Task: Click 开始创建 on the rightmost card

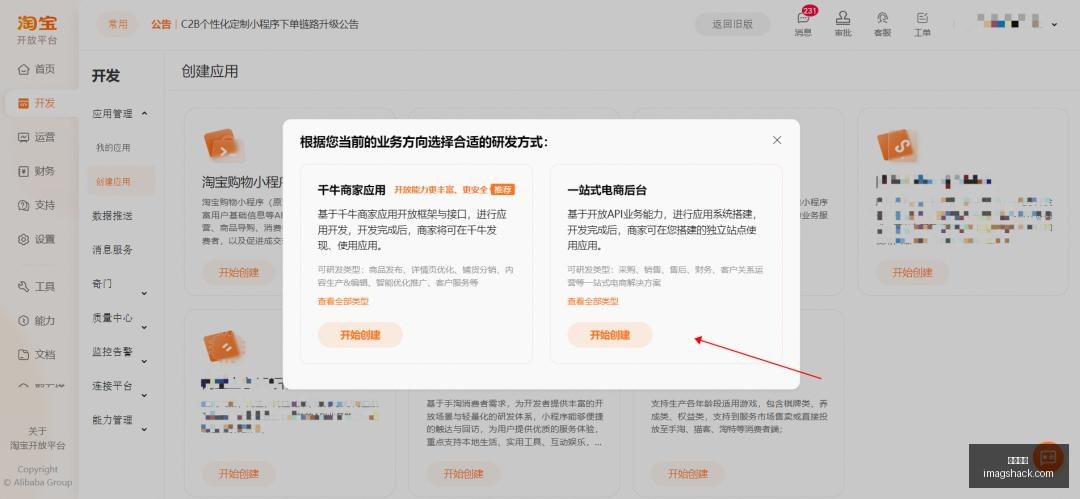Action: (x=913, y=272)
